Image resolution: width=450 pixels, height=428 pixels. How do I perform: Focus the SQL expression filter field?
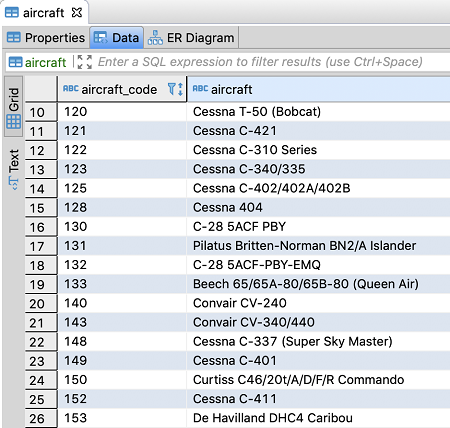(x=260, y=62)
